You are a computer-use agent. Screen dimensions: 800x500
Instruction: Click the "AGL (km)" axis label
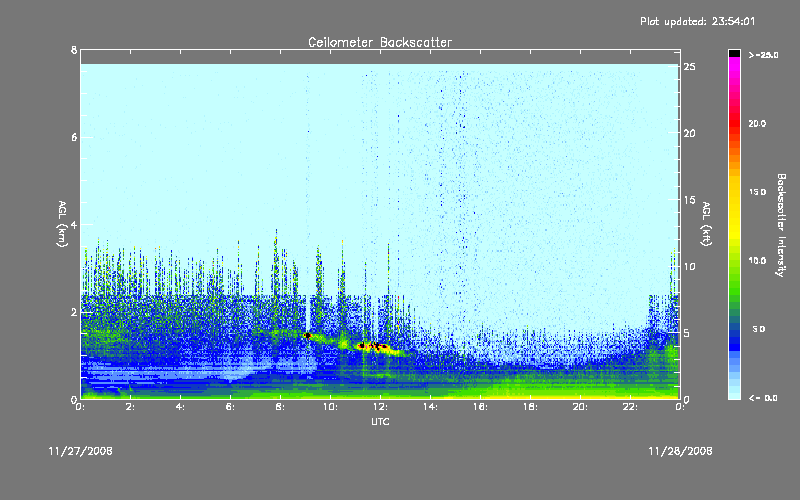(x=62, y=224)
